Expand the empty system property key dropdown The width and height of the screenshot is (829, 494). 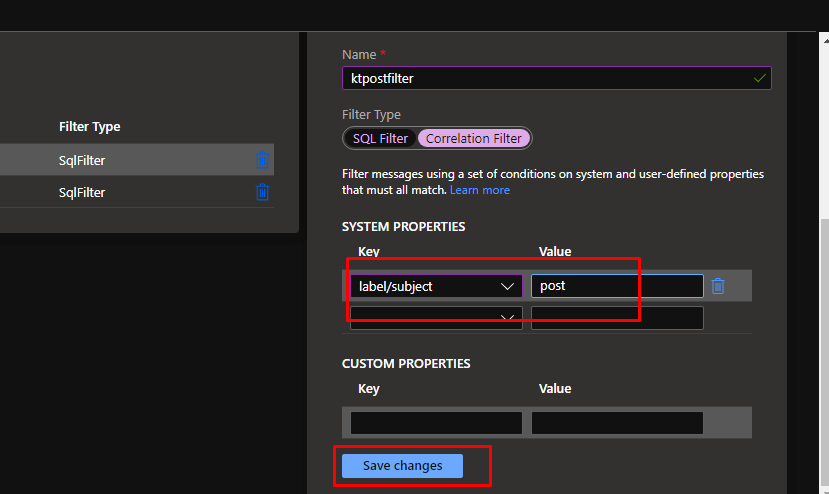point(435,318)
